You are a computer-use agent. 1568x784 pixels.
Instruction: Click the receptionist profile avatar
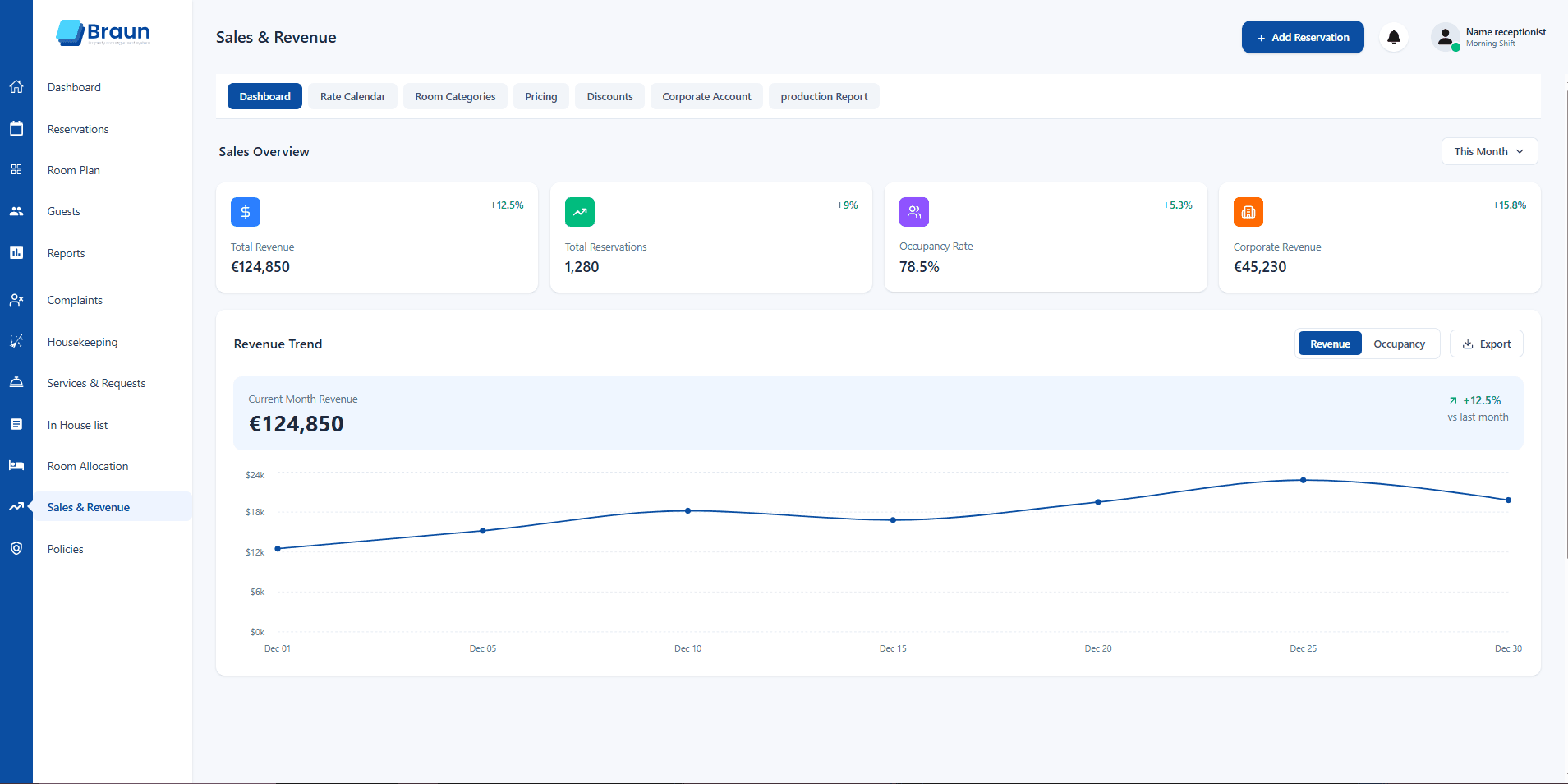[1446, 37]
